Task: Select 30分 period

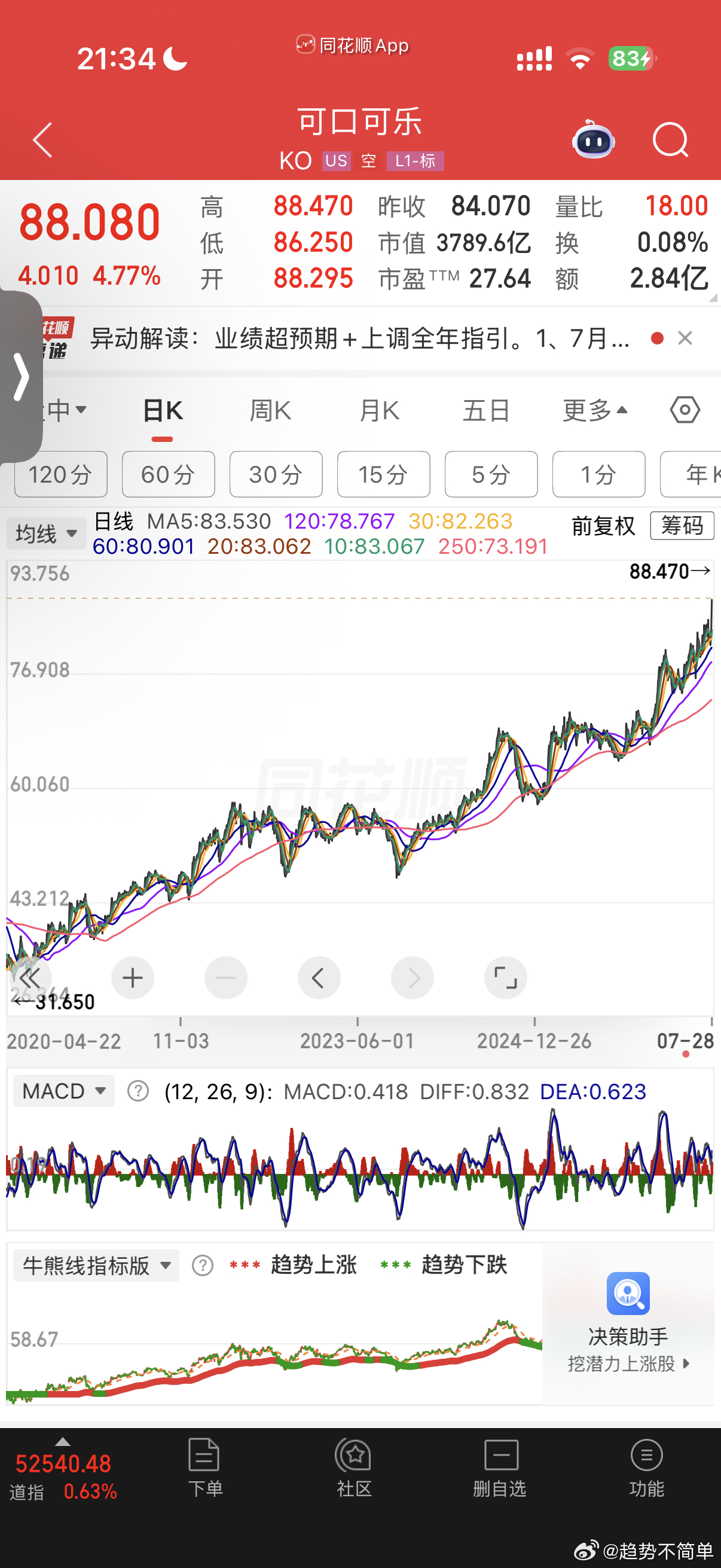Action: pyautogui.click(x=276, y=474)
